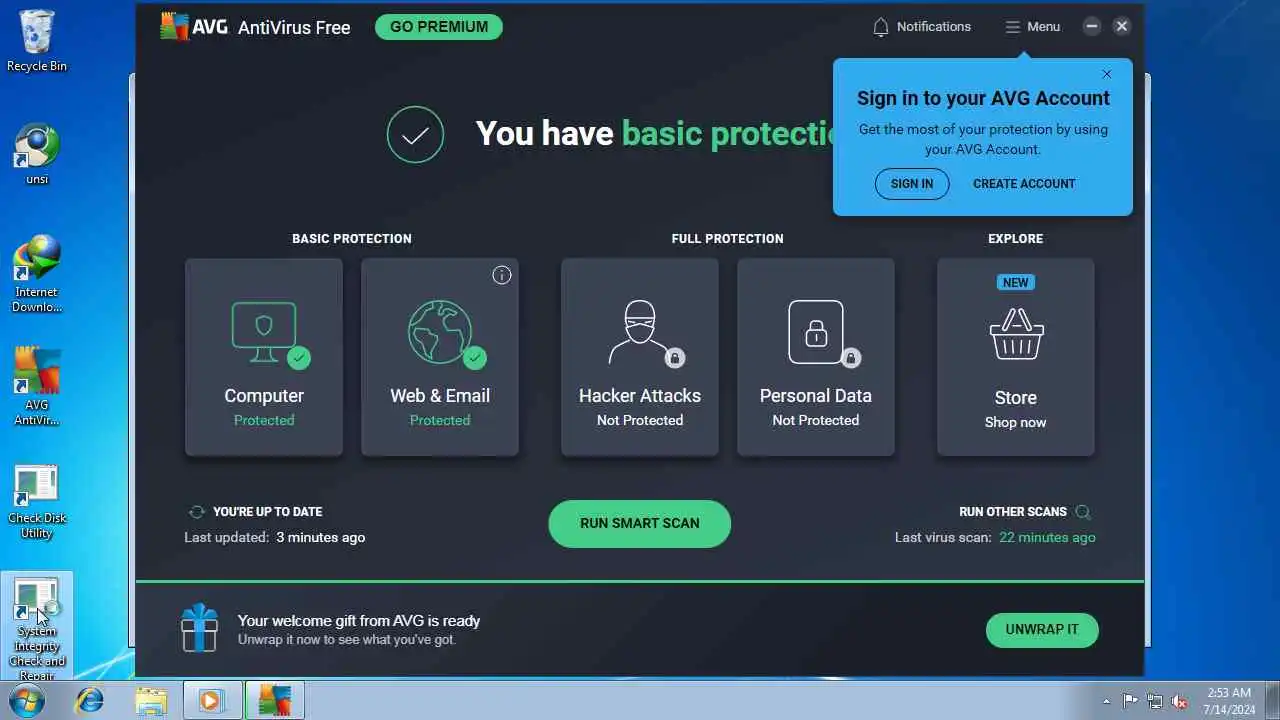Minimize the AVG window
1280x720 pixels.
tap(1092, 27)
